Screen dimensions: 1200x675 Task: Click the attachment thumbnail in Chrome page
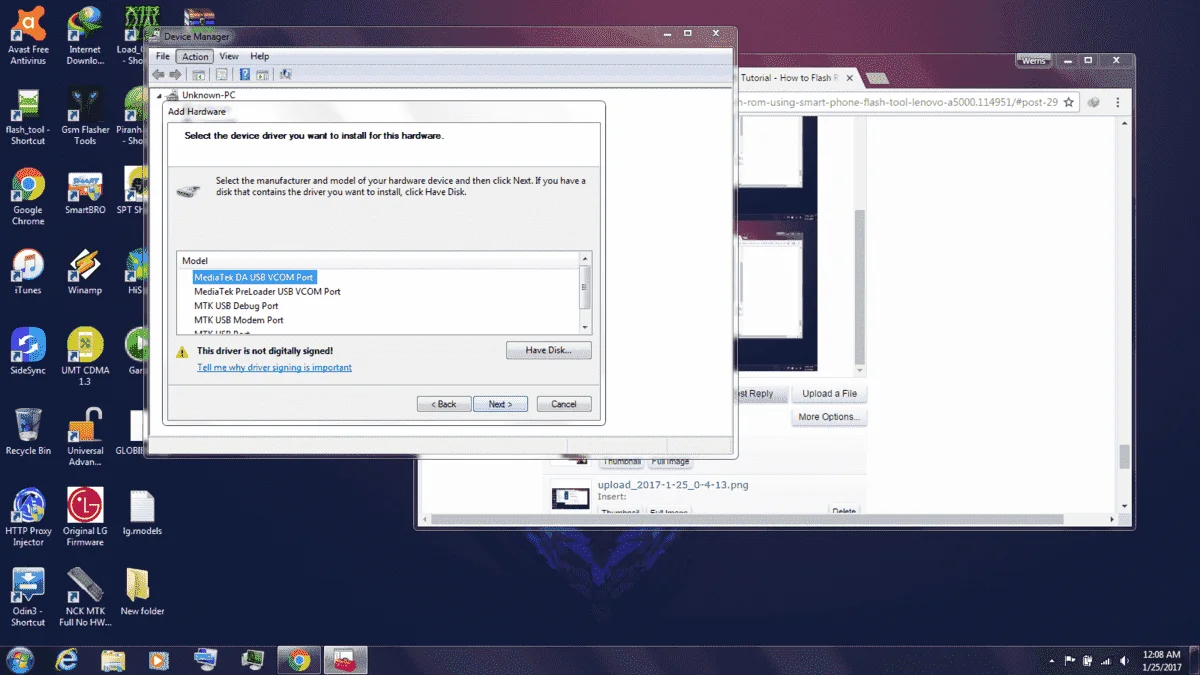[571, 497]
